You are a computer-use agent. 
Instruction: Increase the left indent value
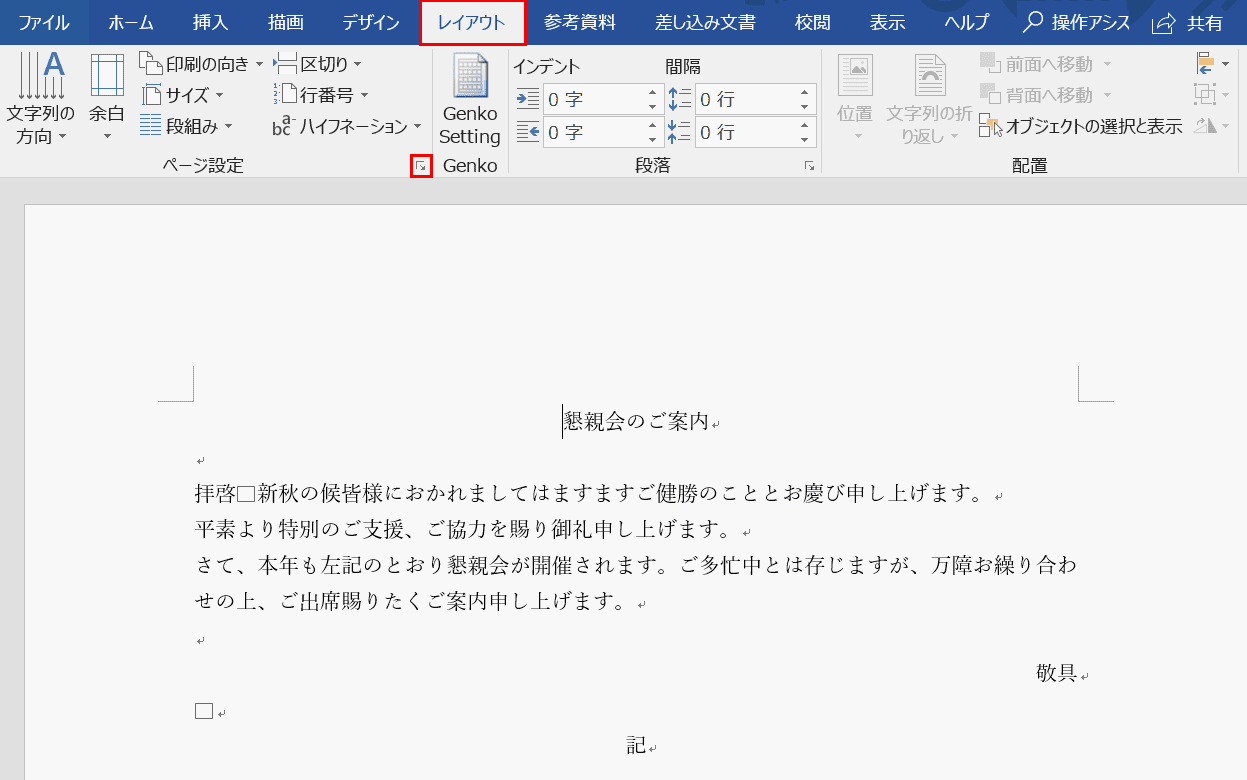click(x=653, y=93)
